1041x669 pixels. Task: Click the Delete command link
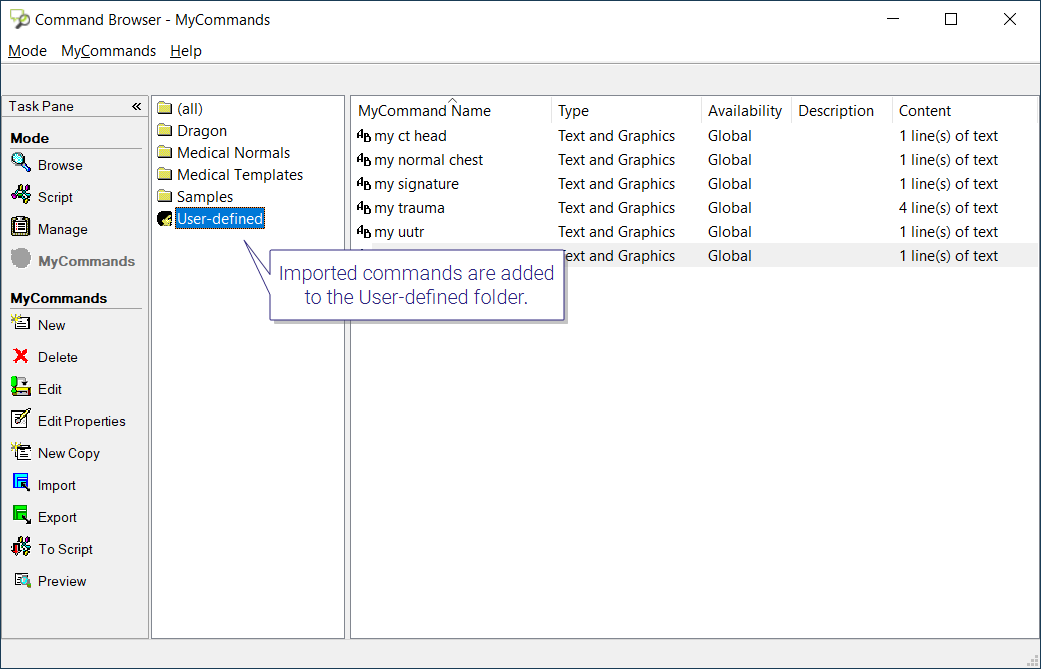pyautogui.click(x=58, y=357)
